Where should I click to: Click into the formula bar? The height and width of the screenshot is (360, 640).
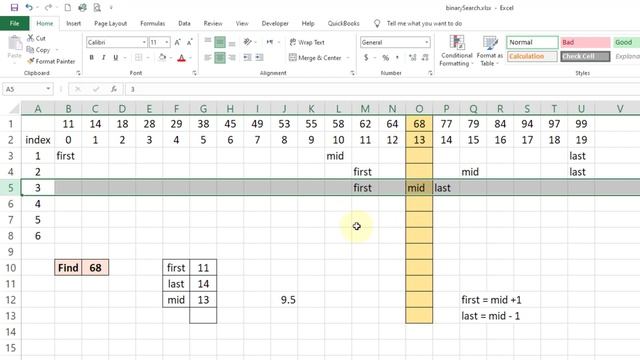tap(382, 89)
